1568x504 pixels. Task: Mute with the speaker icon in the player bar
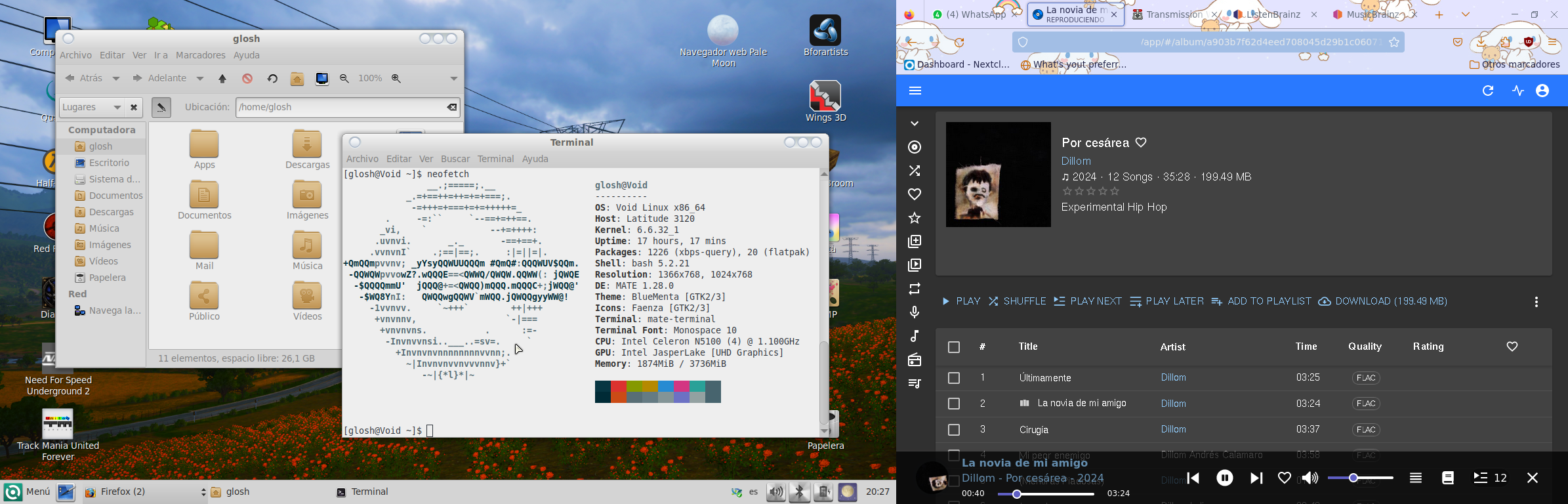coord(1310,478)
